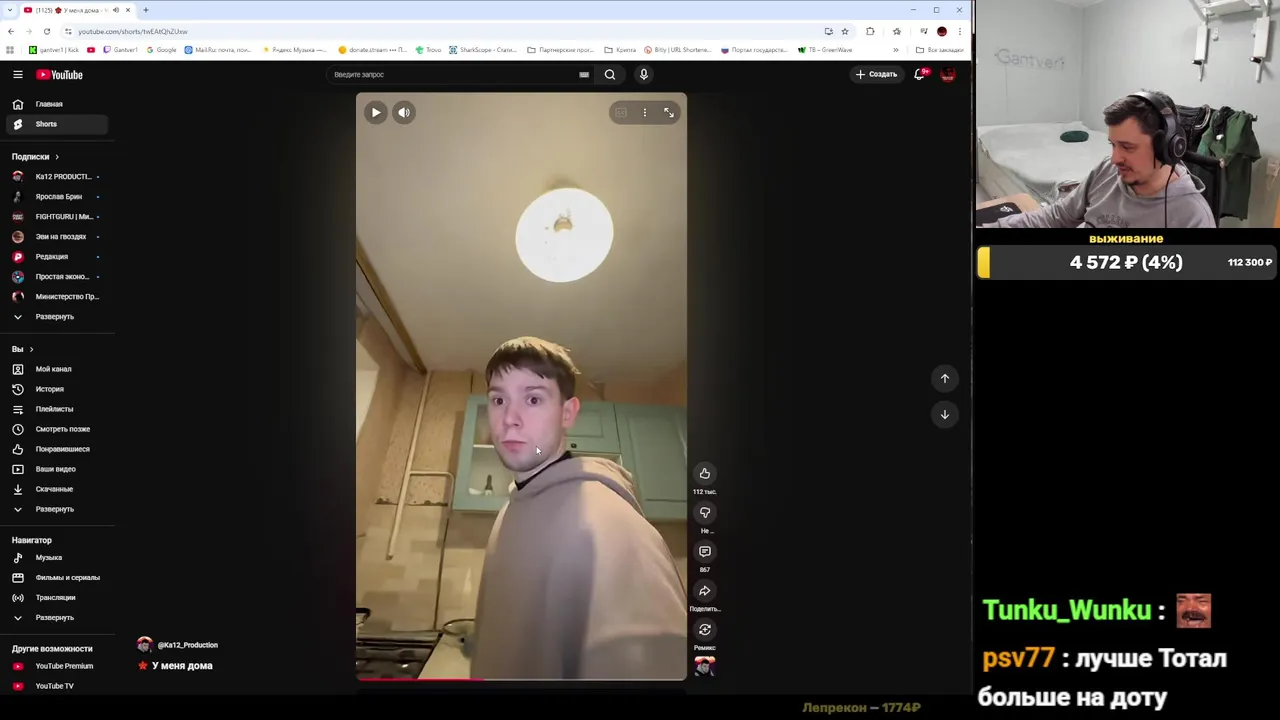This screenshot has height=720, width=1280.
Task: Toggle captions button on the Short
Action: [x=621, y=112]
